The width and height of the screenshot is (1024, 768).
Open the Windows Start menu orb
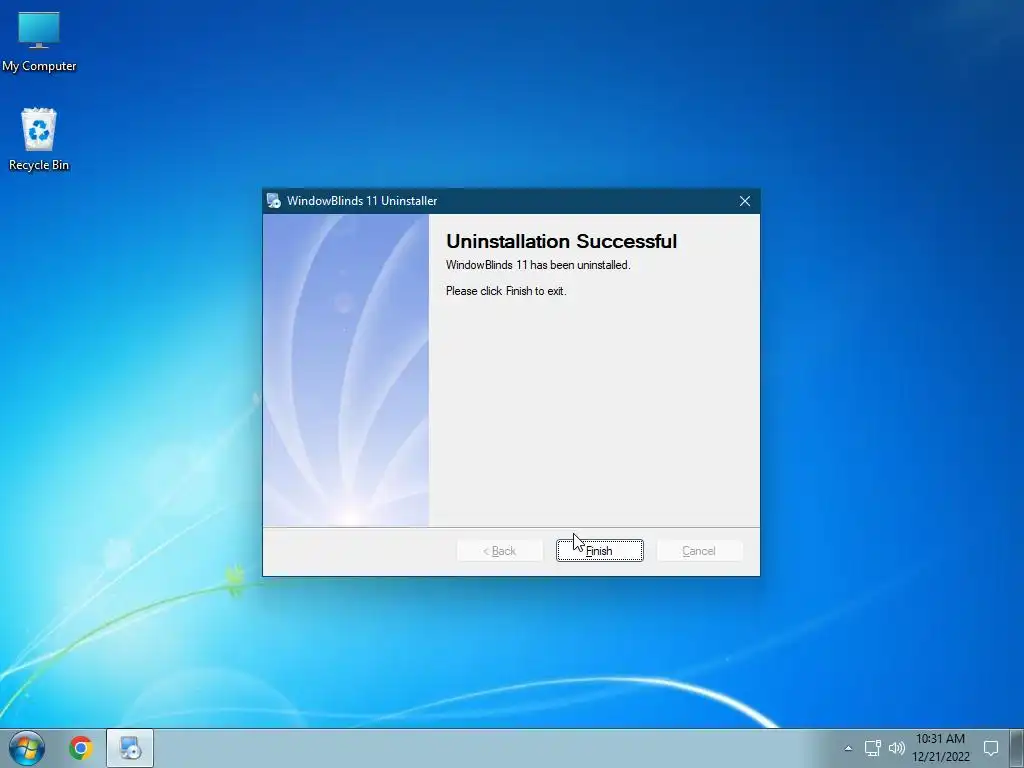(27, 748)
